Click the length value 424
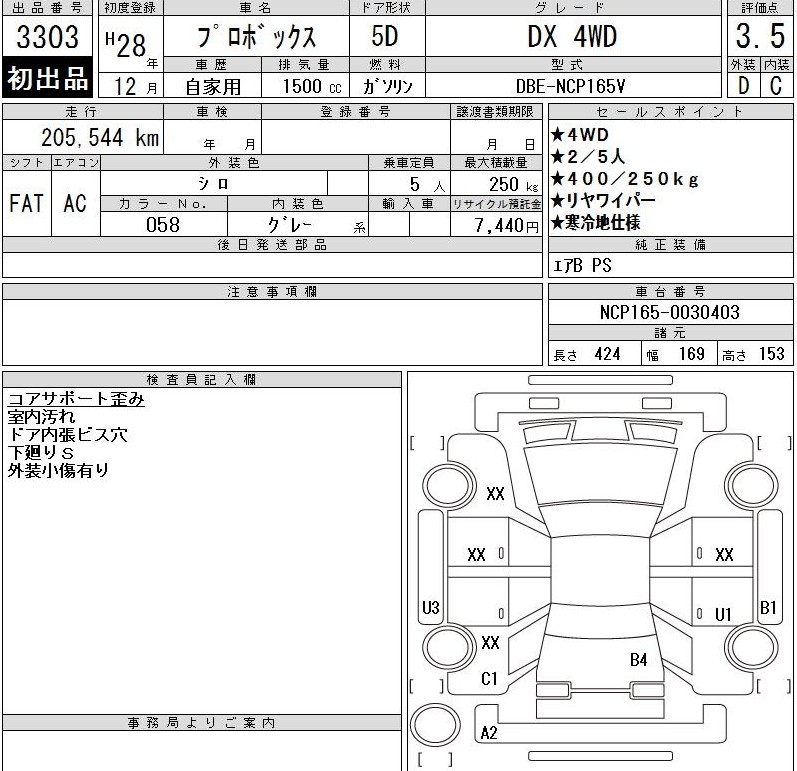Viewport: 797px width, 771px height. tap(607, 354)
